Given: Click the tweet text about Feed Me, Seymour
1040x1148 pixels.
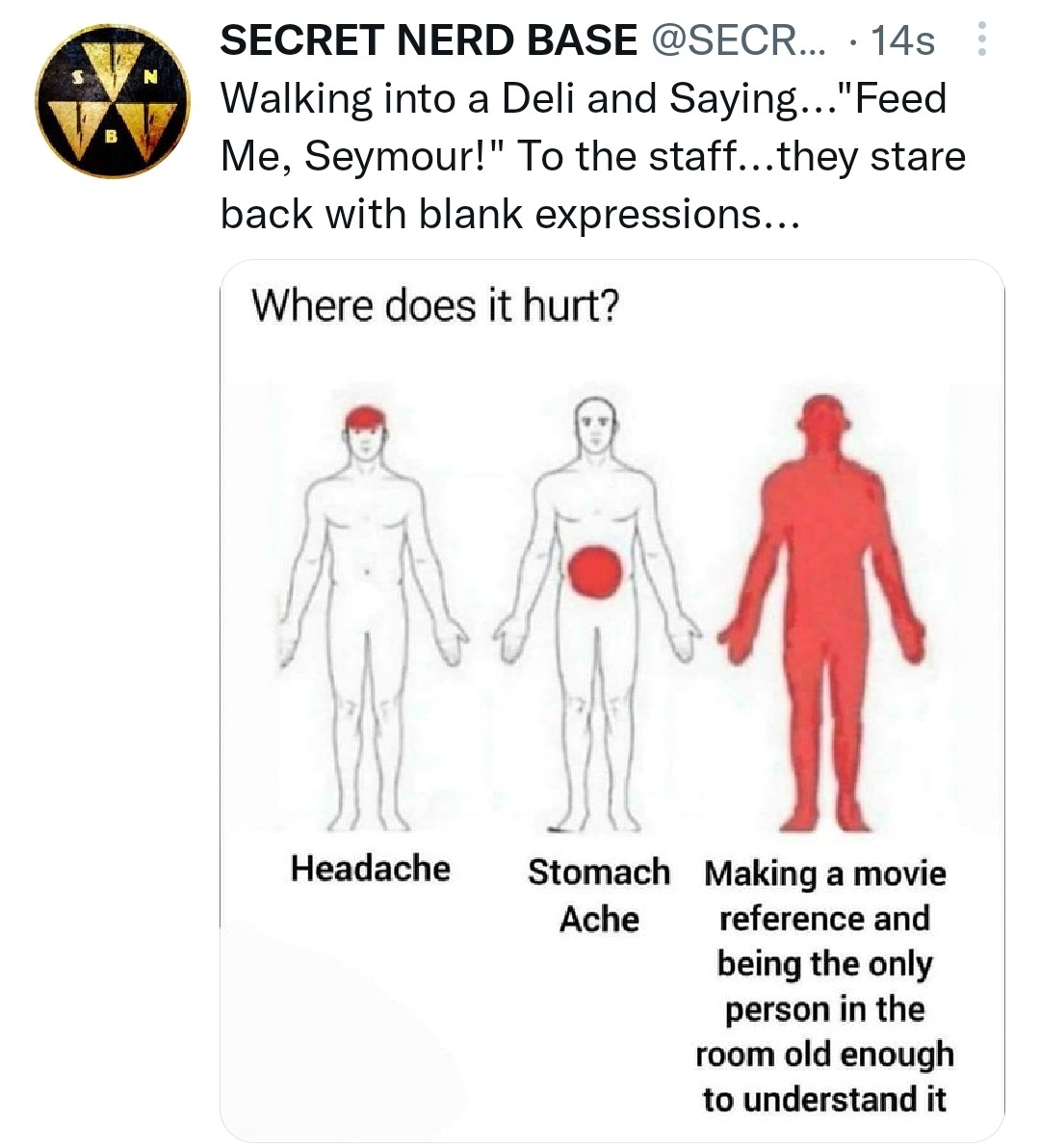Looking at the screenshot, I should point(593,156).
